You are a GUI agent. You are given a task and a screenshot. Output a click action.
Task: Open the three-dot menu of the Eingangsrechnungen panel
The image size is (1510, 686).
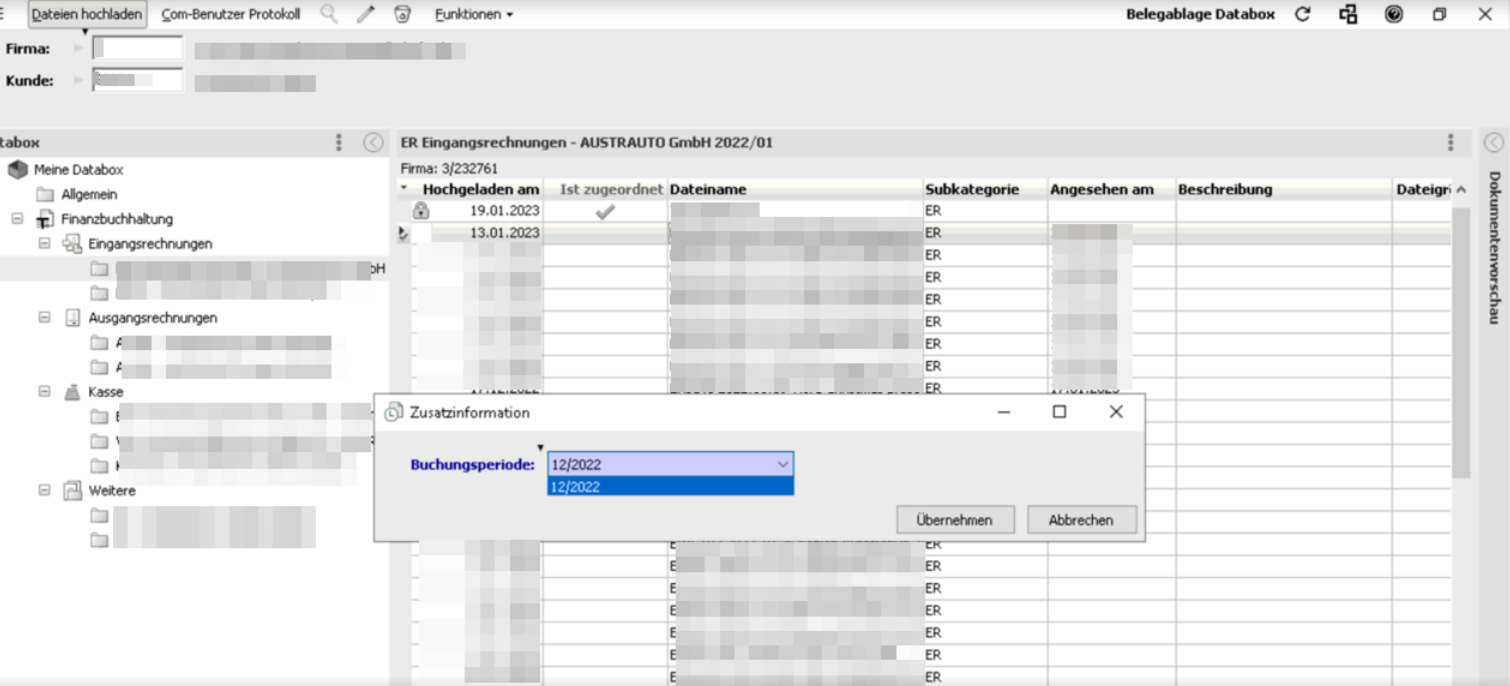coord(1450,142)
